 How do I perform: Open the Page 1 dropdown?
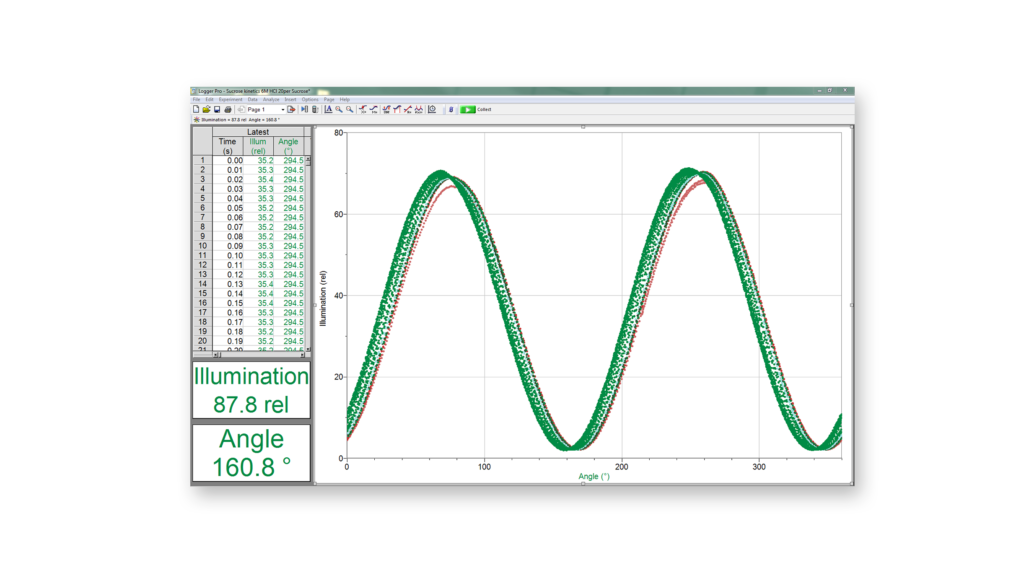pyautogui.click(x=282, y=109)
